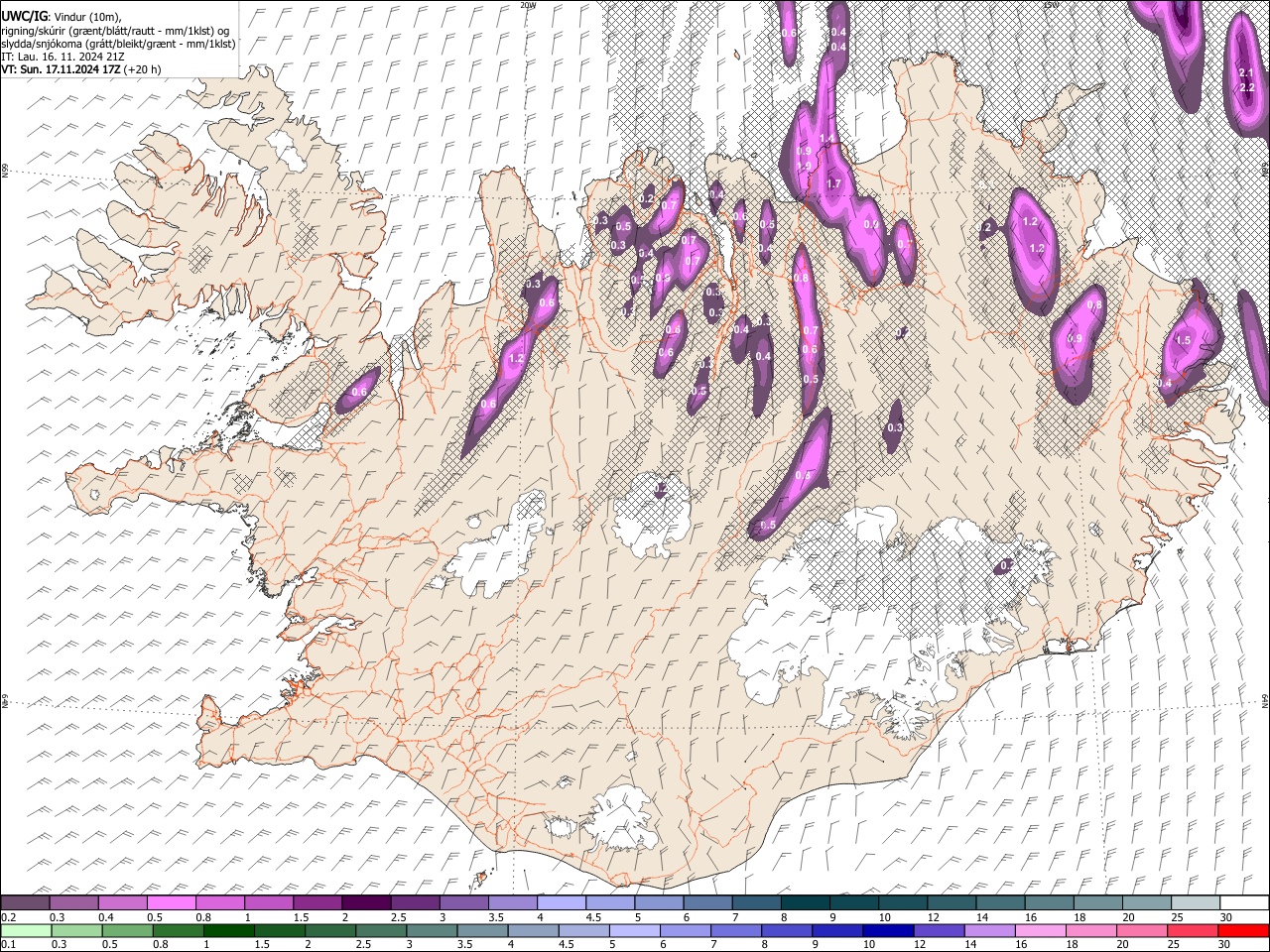Click the '2.1' precipitation value on the map

pos(1247,73)
